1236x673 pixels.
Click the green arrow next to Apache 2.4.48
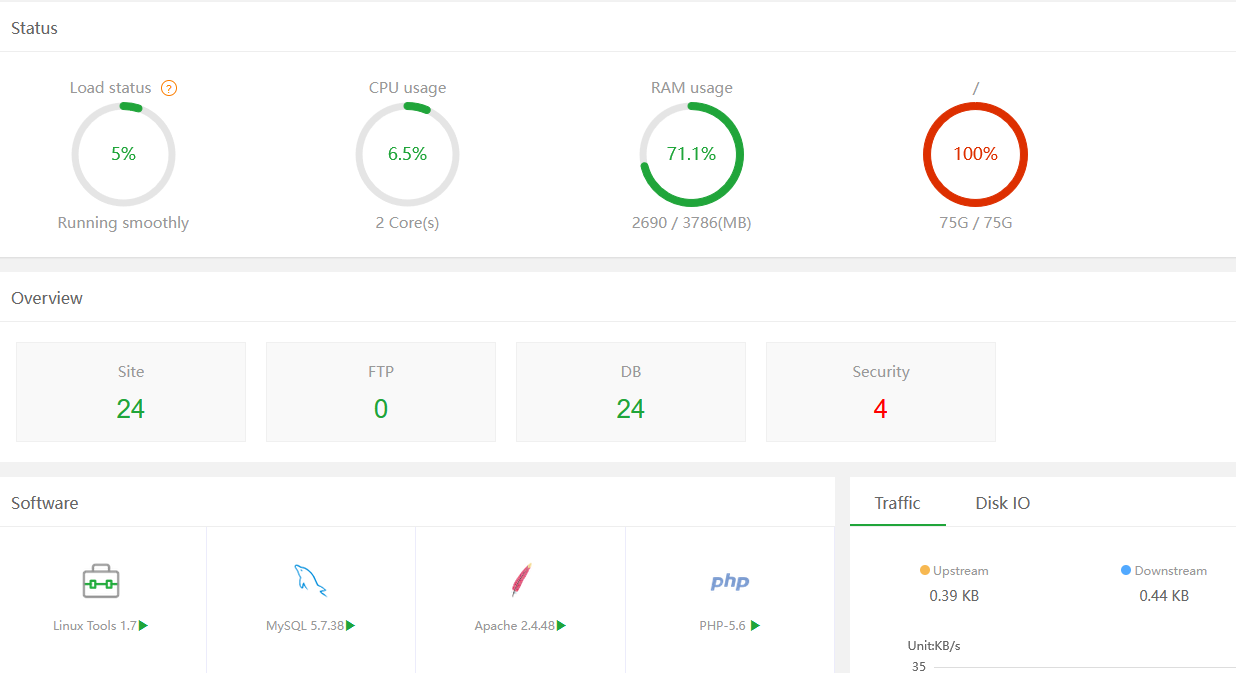pyautogui.click(x=562, y=626)
